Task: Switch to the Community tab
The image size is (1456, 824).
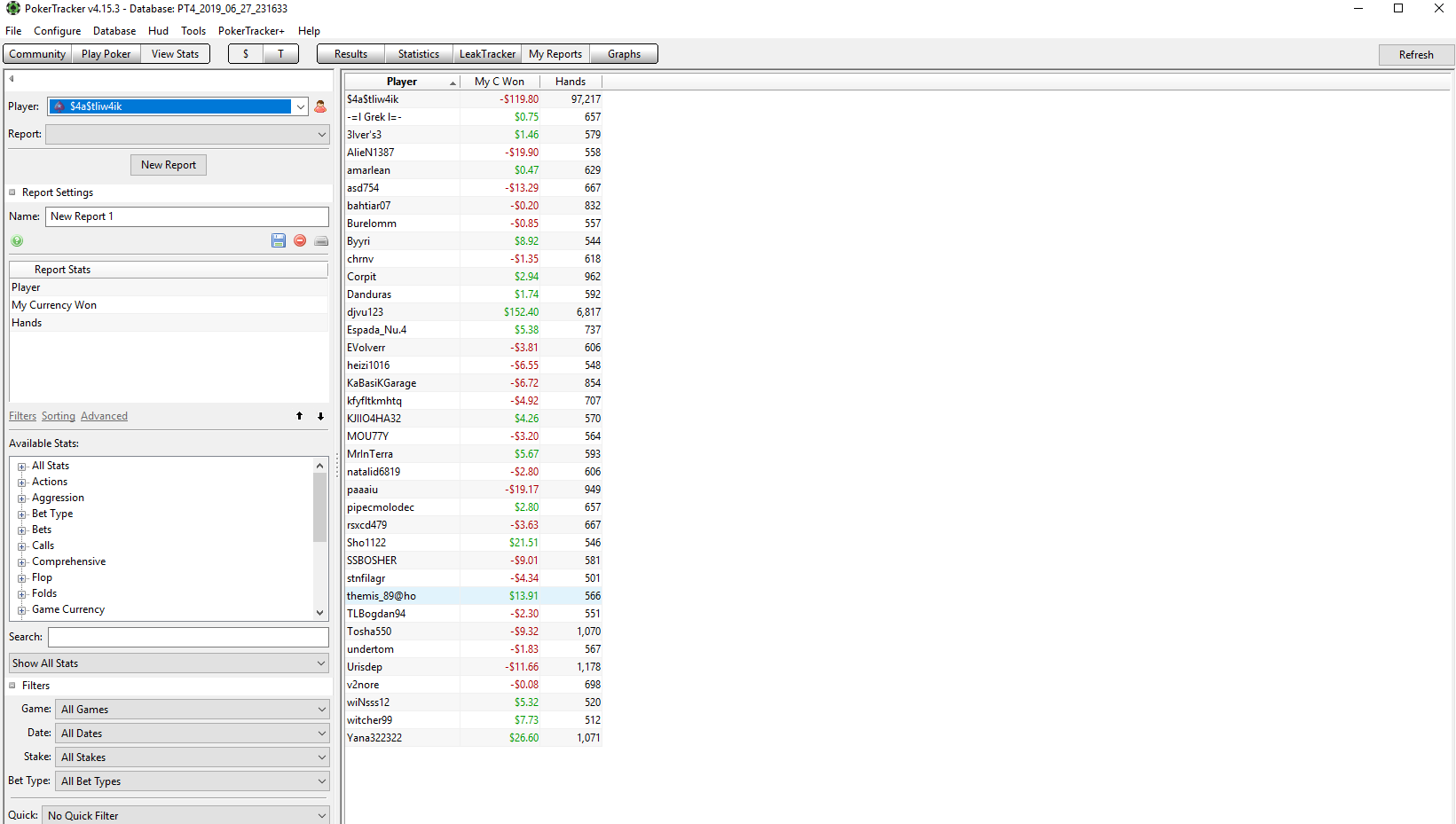Action: (x=37, y=54)
